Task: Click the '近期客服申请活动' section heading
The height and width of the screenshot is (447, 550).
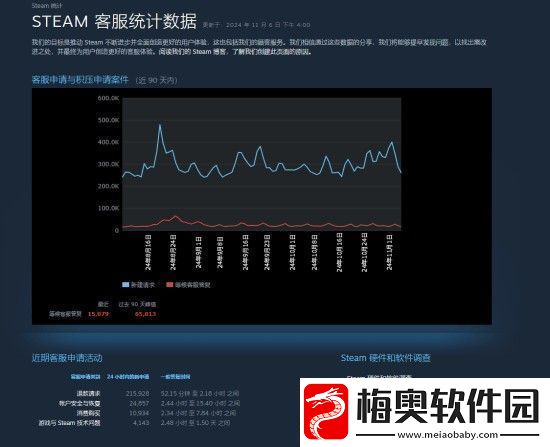Action: point(67,358)
